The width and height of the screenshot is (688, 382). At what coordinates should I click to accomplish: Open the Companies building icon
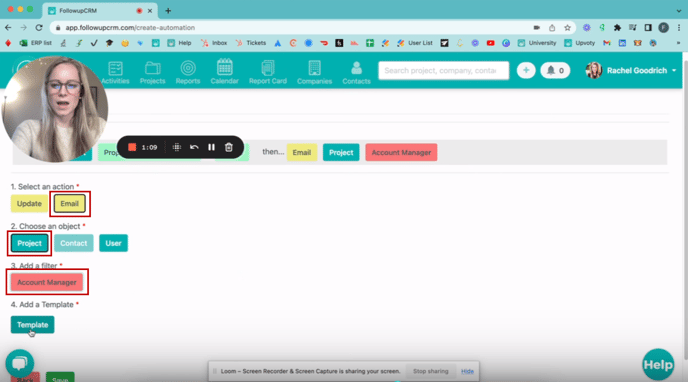[x=314, y=72]
